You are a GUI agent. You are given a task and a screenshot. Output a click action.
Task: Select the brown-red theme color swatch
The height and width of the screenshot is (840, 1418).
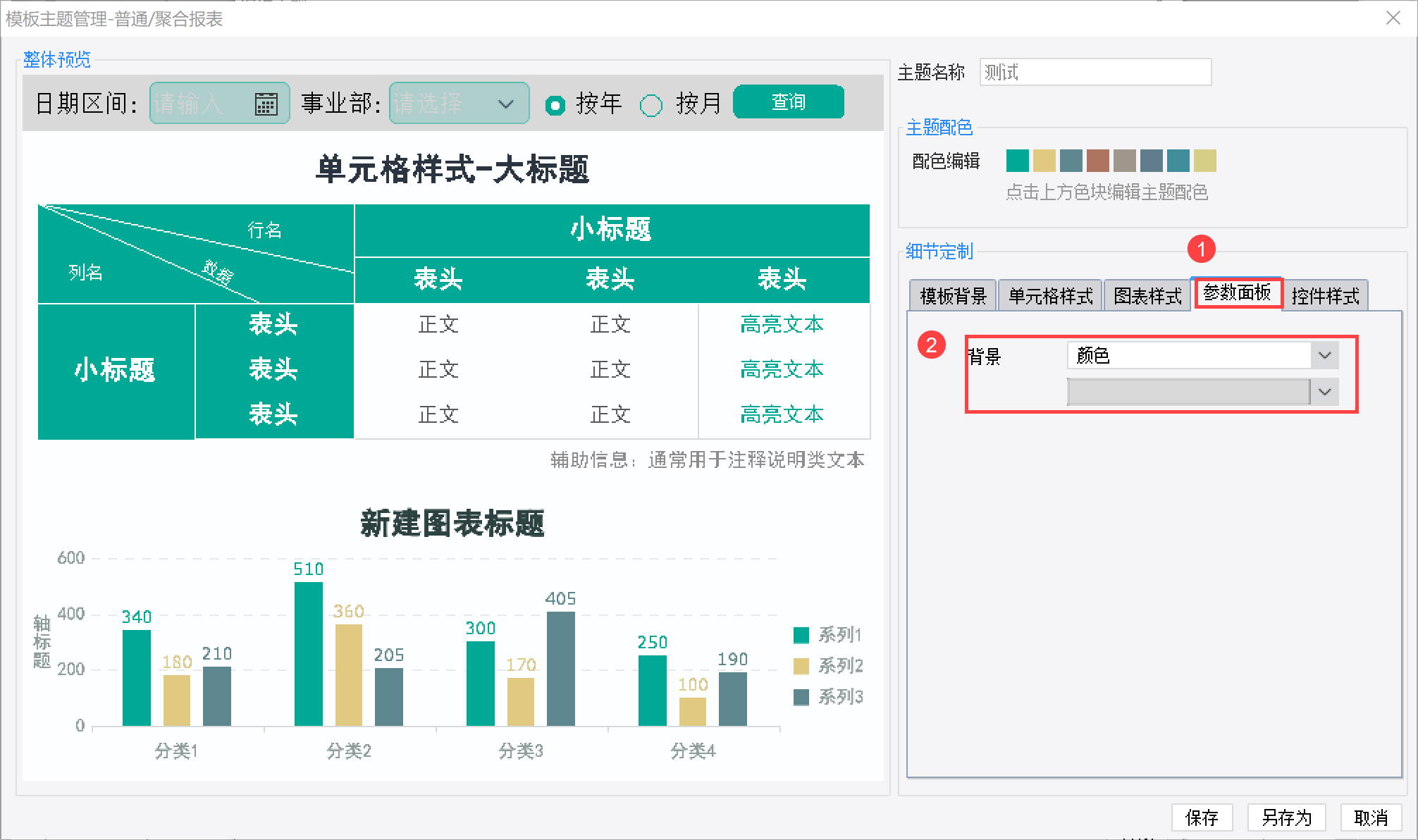click(1097, 161)
